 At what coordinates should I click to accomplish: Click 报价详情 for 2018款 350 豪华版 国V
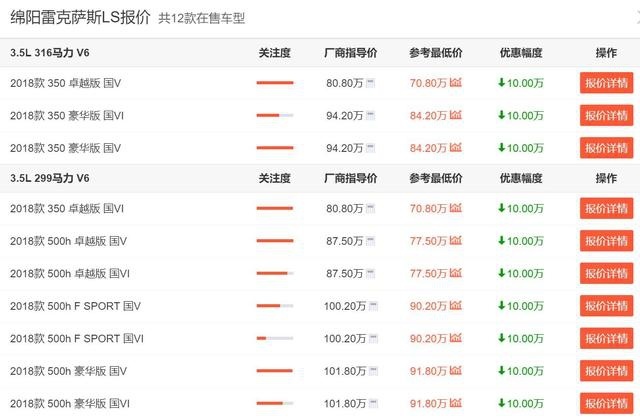pyautogui.click(x=606, y=148)
